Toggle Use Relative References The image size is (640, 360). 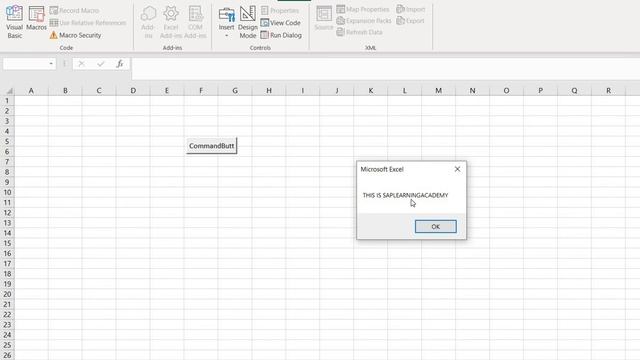coord(88,23)
